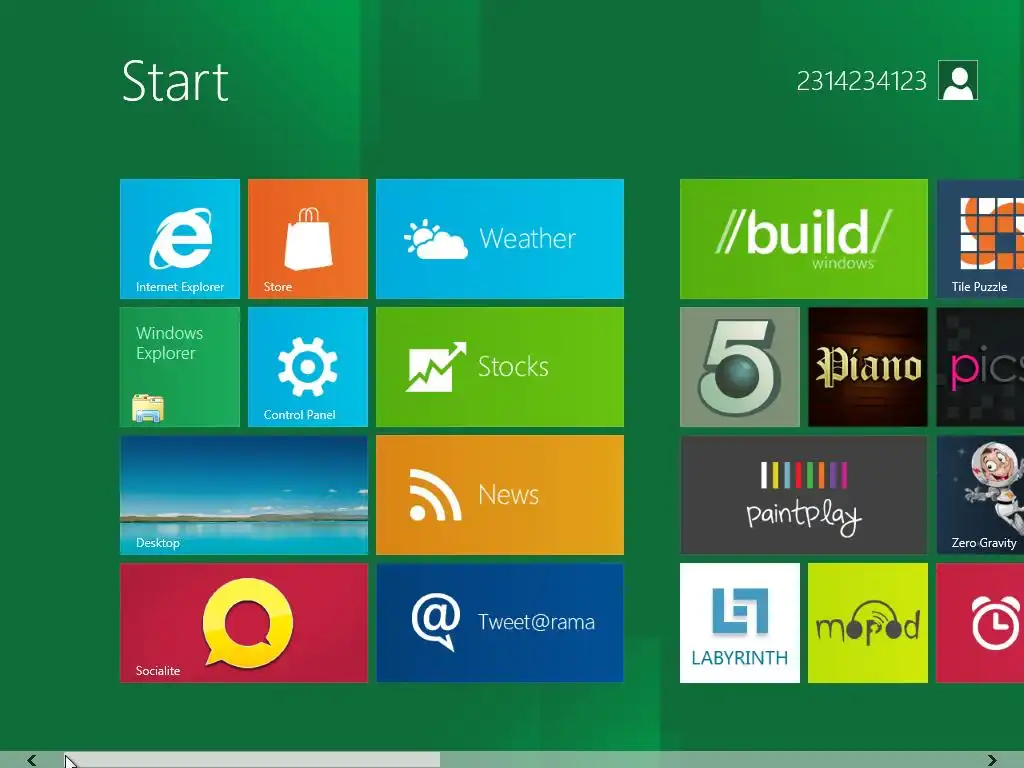Launch the Socialite app tile
This screenshot has width=1024, height=768.
coord(244,622)
